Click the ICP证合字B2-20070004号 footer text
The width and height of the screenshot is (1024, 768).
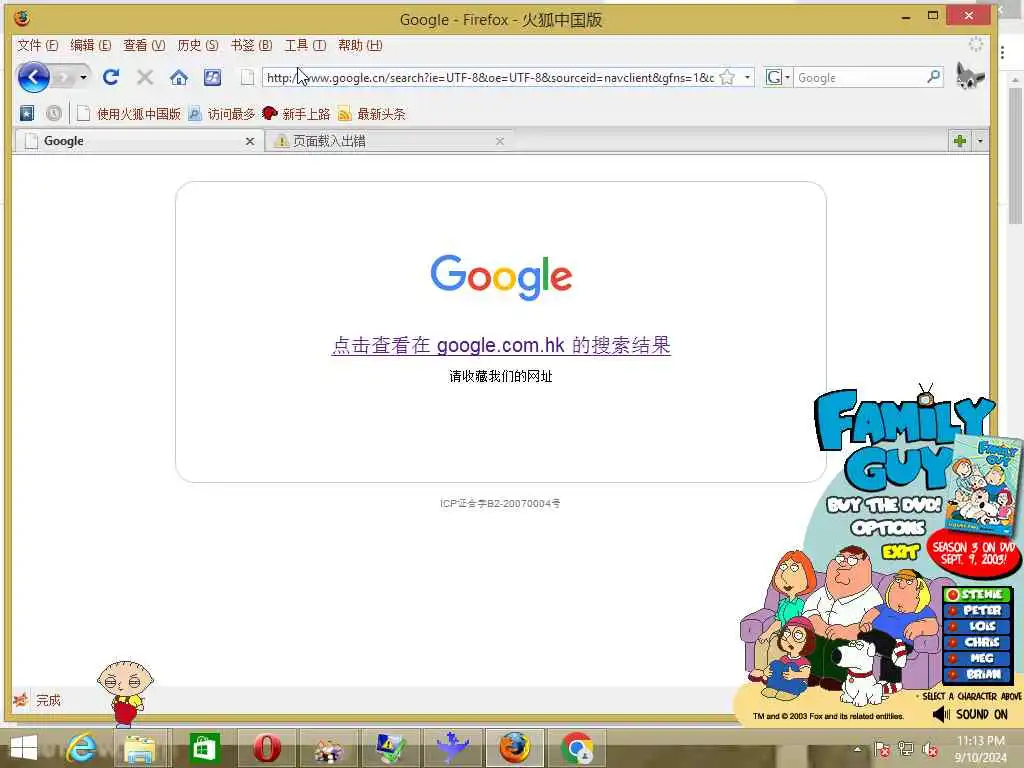click(x=500, y=504)
